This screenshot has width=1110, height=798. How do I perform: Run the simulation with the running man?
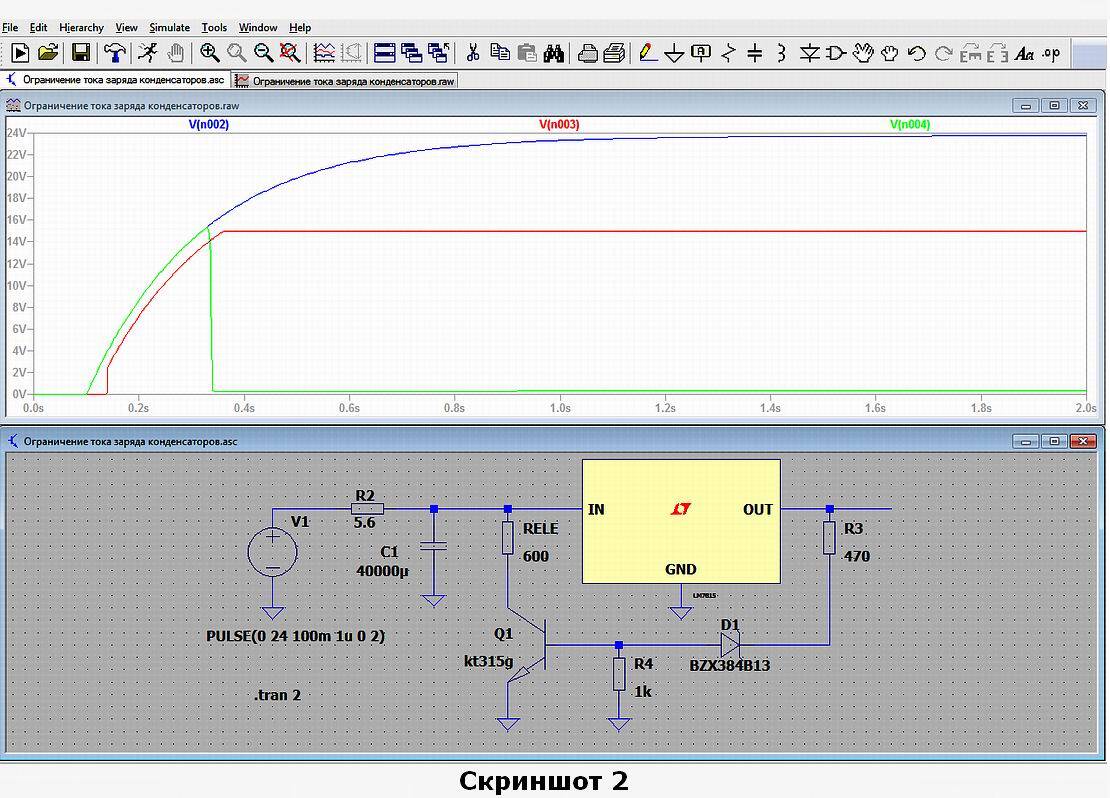[147, 53]
